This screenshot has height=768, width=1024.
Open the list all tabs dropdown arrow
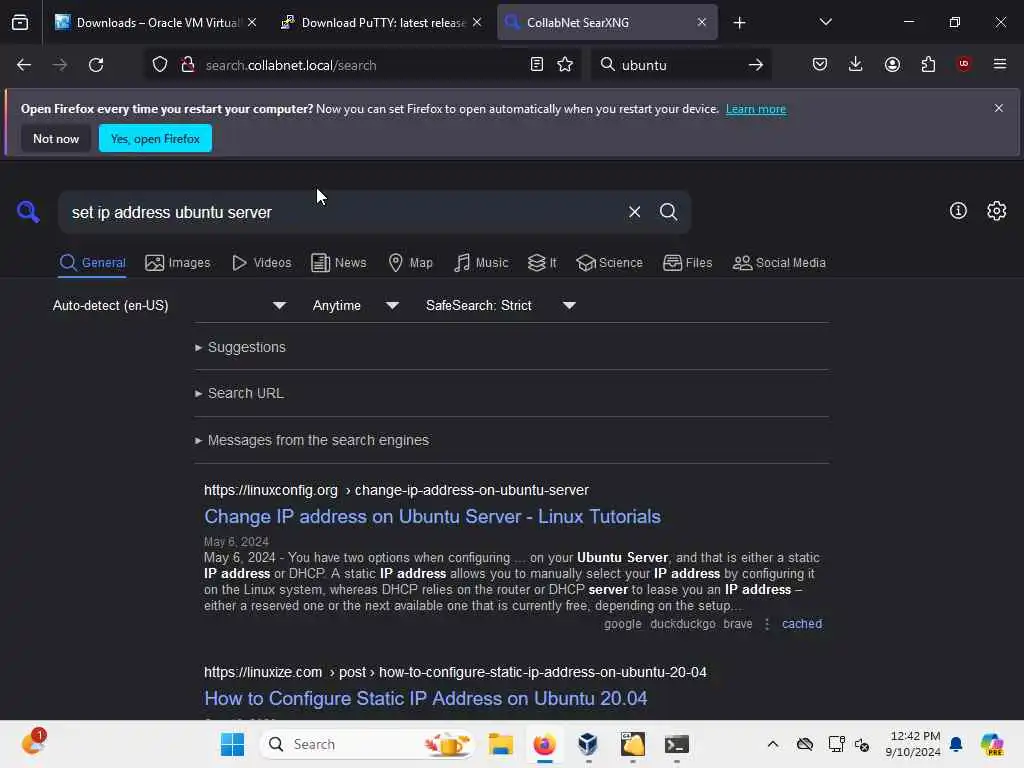[825, 23]
